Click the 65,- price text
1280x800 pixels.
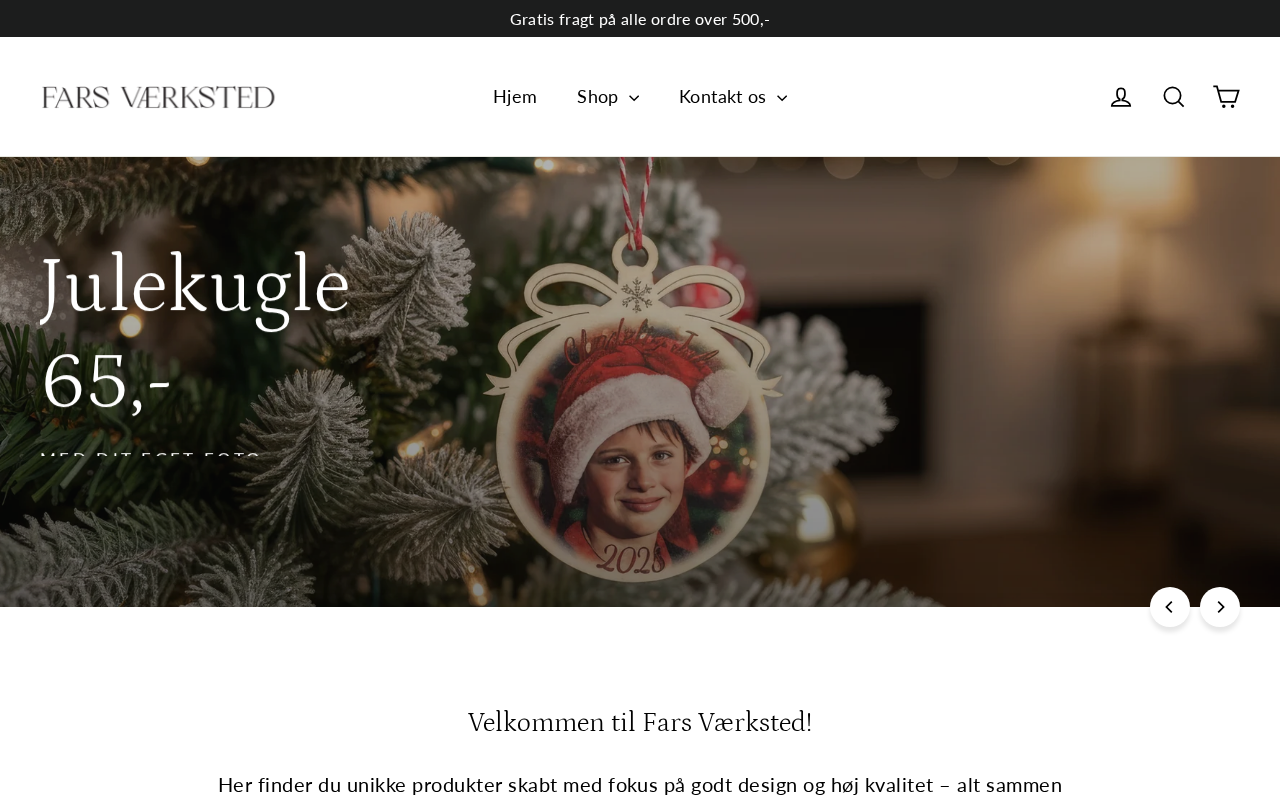coord(106,382)
